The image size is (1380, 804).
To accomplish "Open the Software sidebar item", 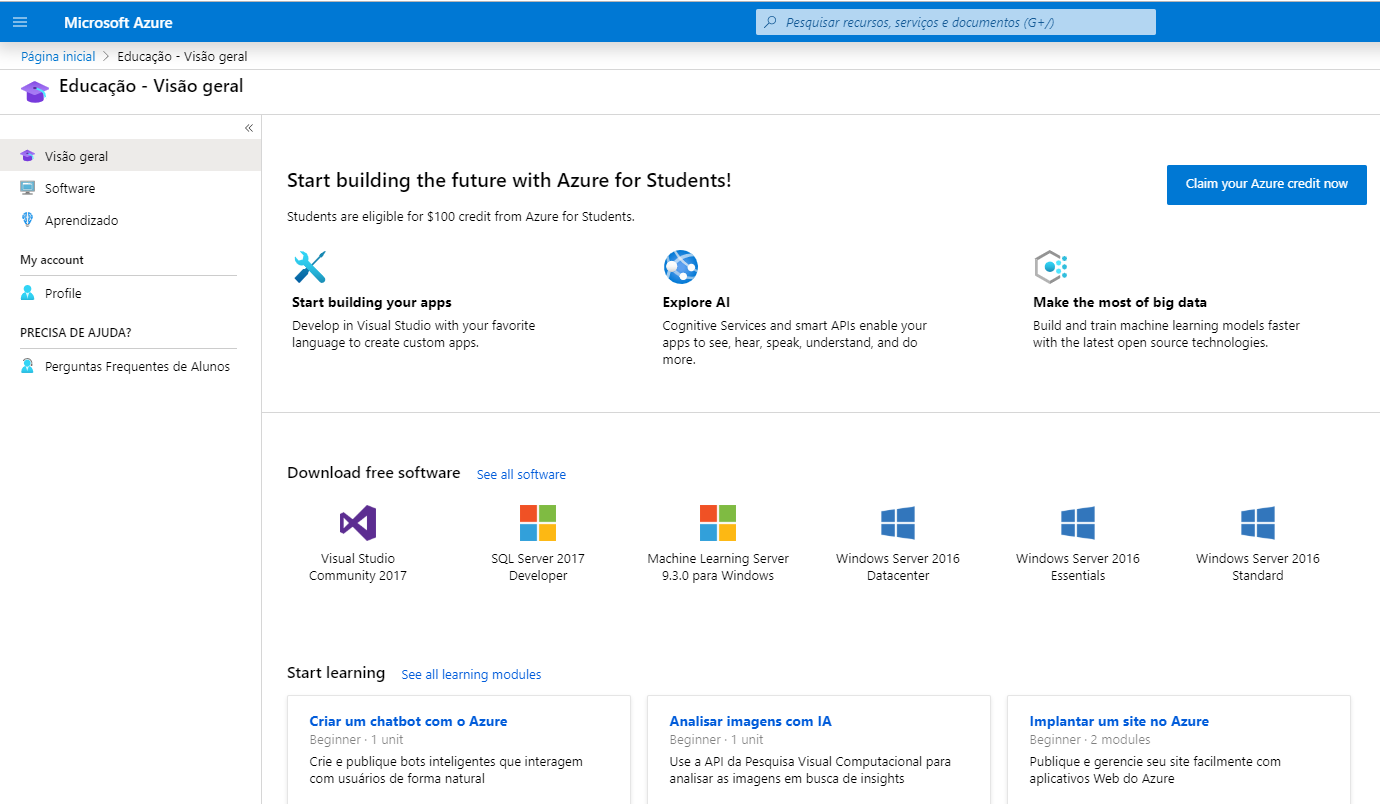I will pyautogui.click(x=70, y=188).
